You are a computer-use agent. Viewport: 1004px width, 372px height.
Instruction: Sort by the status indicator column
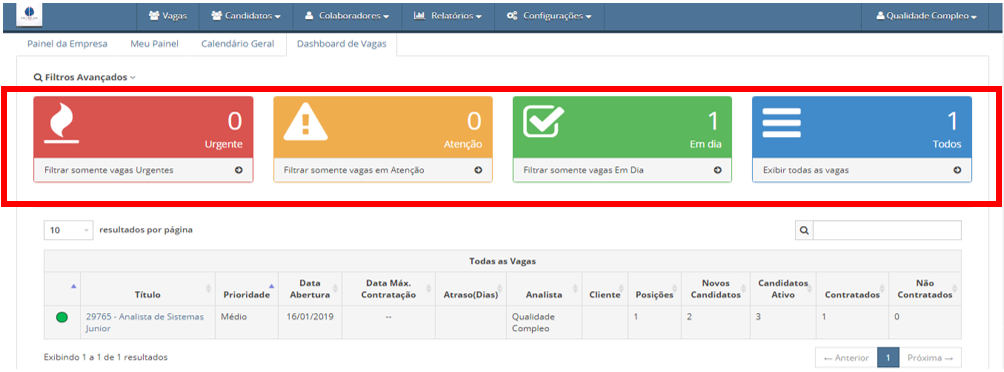(x=62, y=289)
